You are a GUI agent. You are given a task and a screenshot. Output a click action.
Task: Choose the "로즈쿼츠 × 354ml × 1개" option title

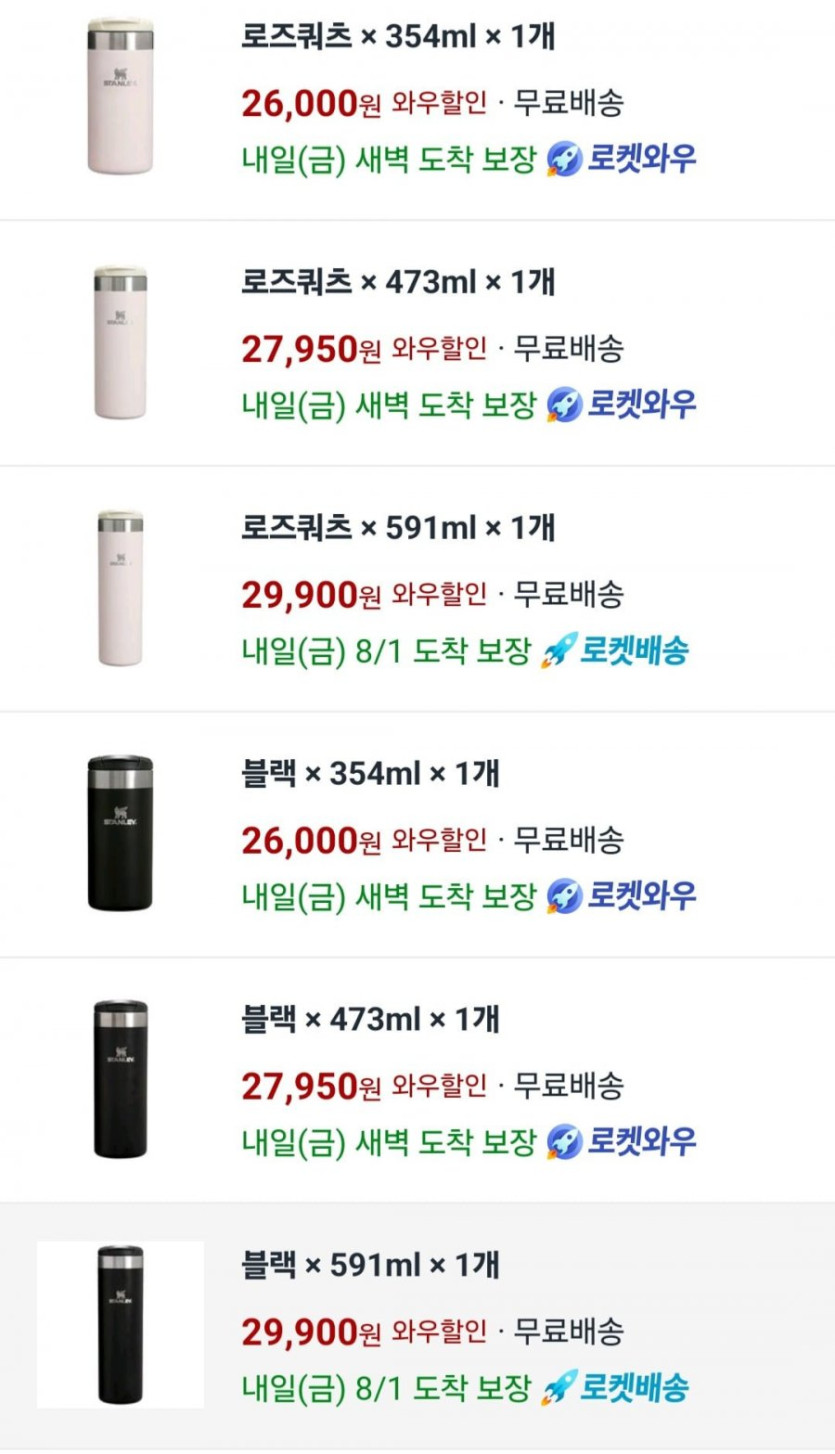click(398, 38)
